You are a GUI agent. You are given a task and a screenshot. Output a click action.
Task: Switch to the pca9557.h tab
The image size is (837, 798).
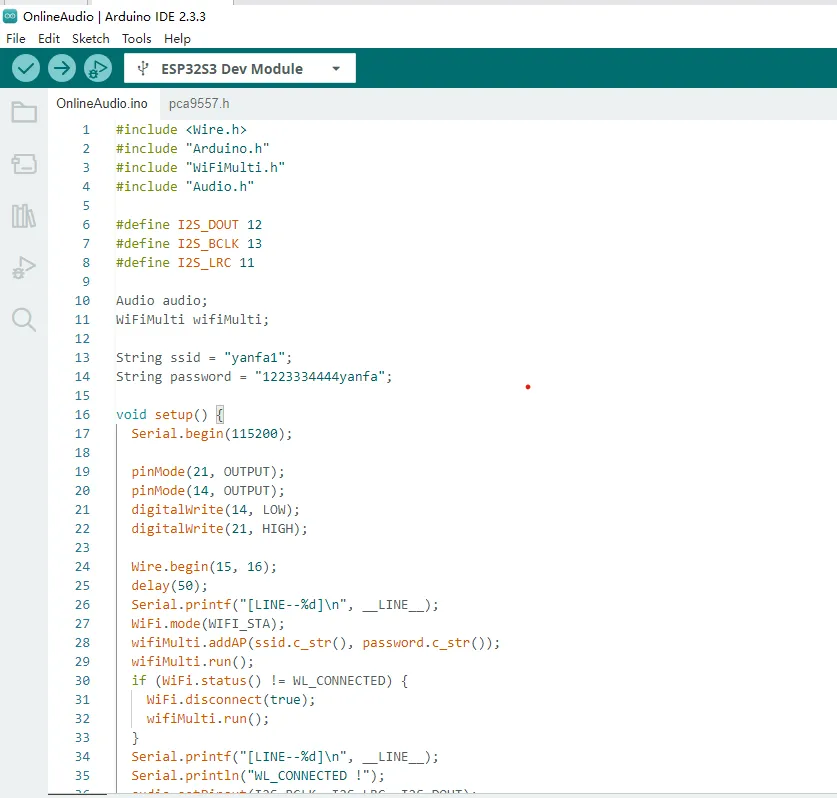pos(199,104)
